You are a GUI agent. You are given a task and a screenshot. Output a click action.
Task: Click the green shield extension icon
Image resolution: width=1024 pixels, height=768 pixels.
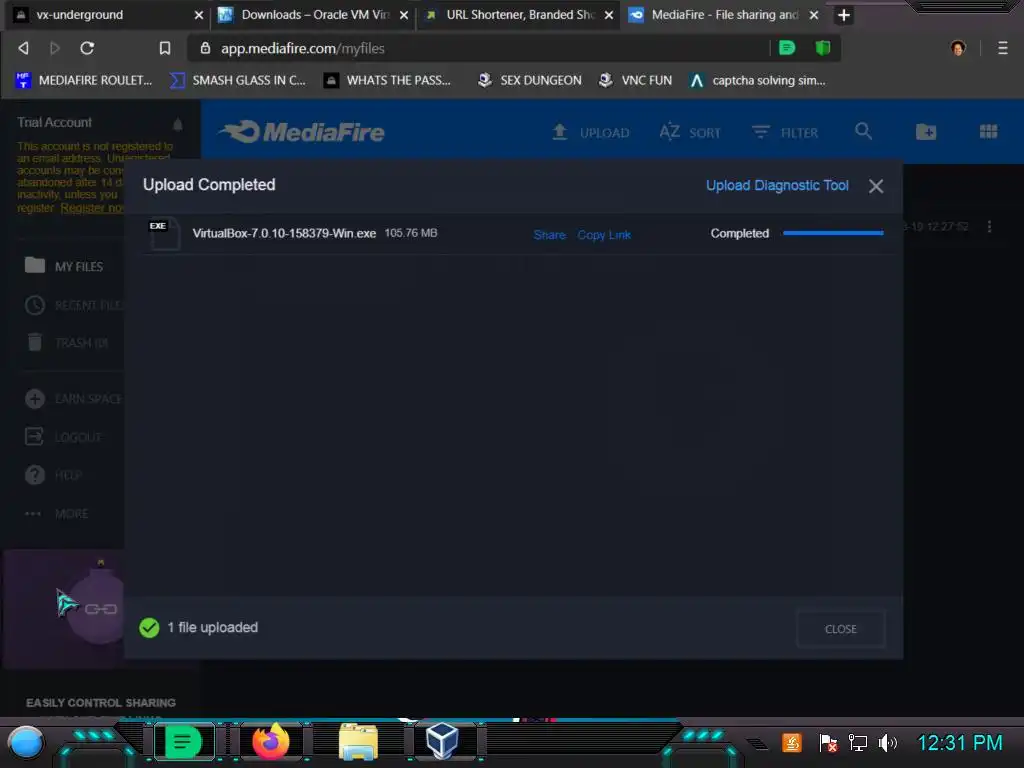click(x=822, y=48)
